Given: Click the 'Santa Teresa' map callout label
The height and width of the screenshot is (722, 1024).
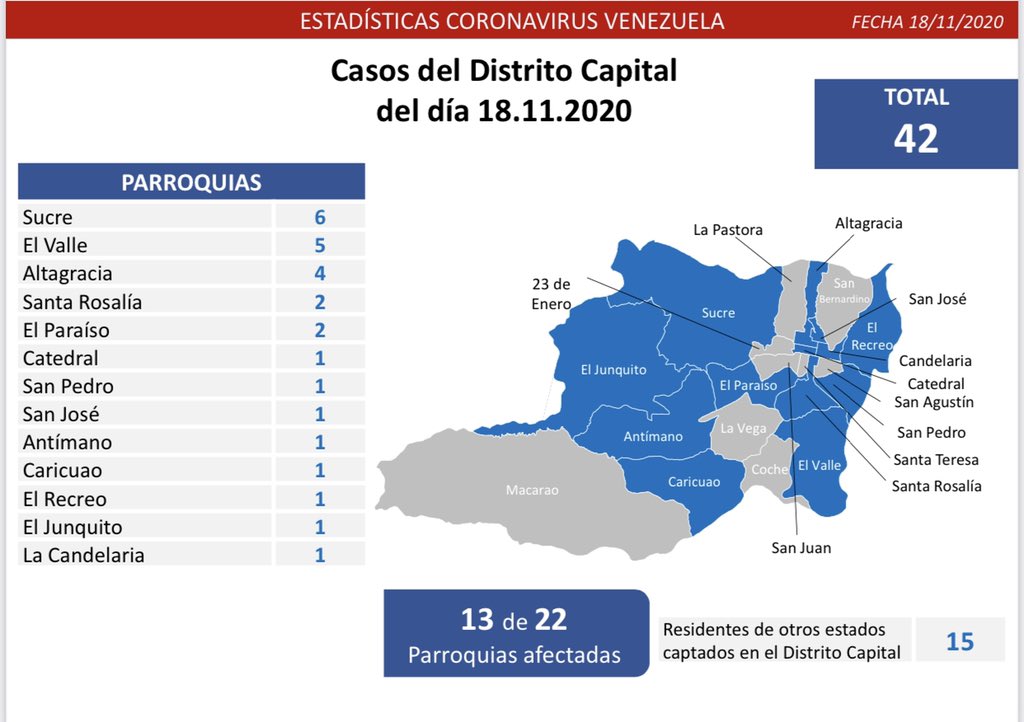Looking at the screenshot, I should [x=936, y=460].
